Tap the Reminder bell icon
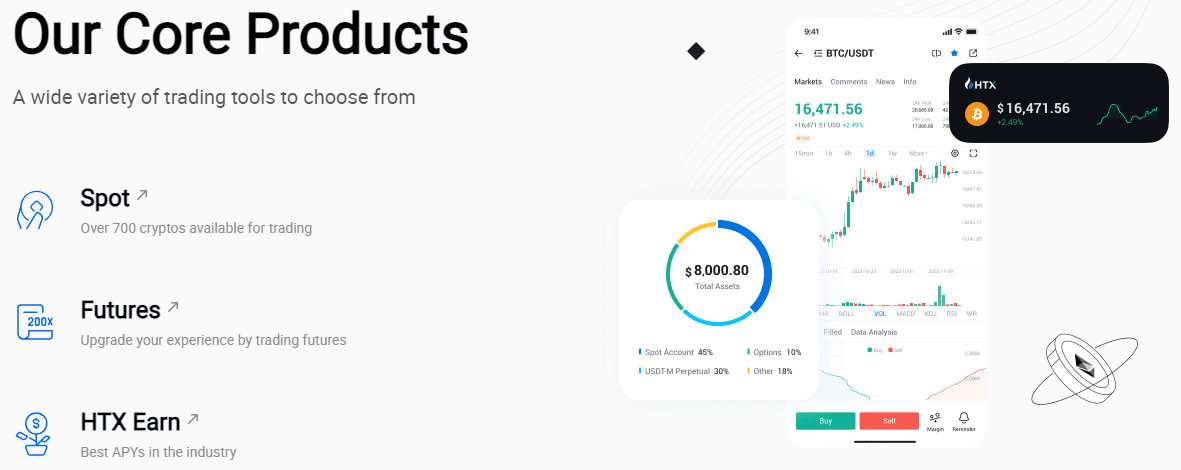 tap(964, 421)
